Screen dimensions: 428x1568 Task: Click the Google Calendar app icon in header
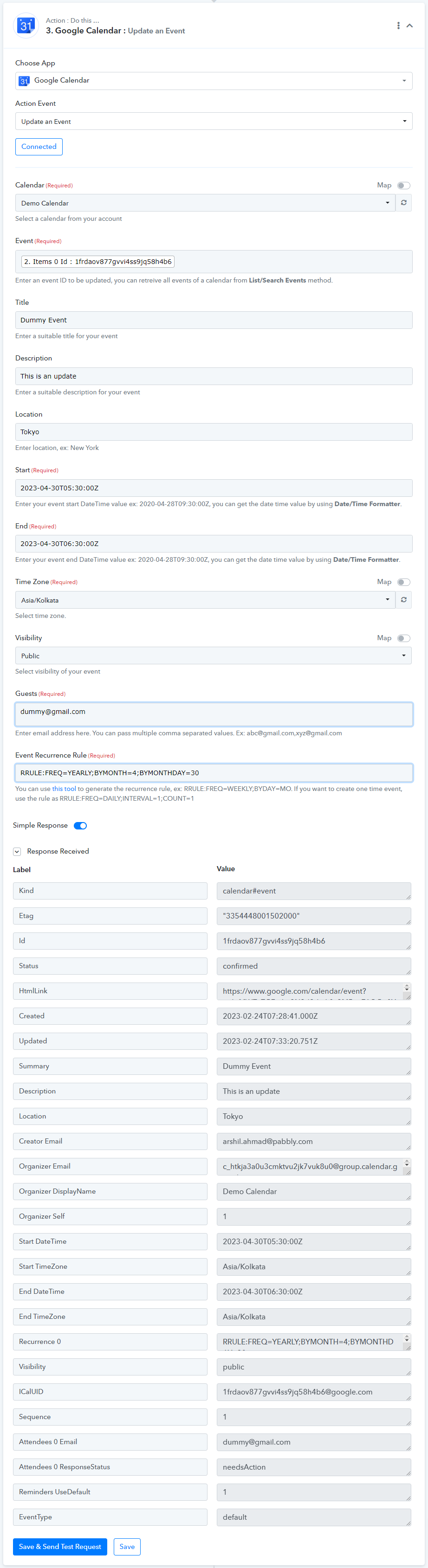tap(26, 26)
